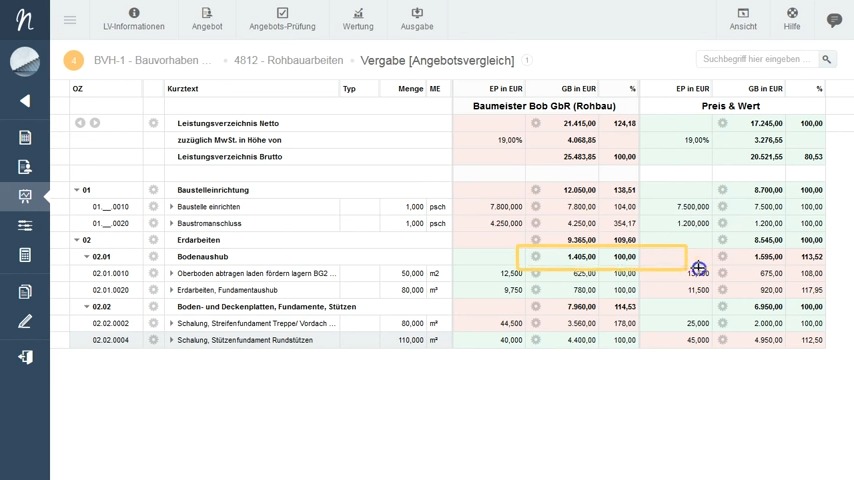This screenshot has width=854, height=480.
Task: Click the search magnifier button
Action: (x=827, y=60)
